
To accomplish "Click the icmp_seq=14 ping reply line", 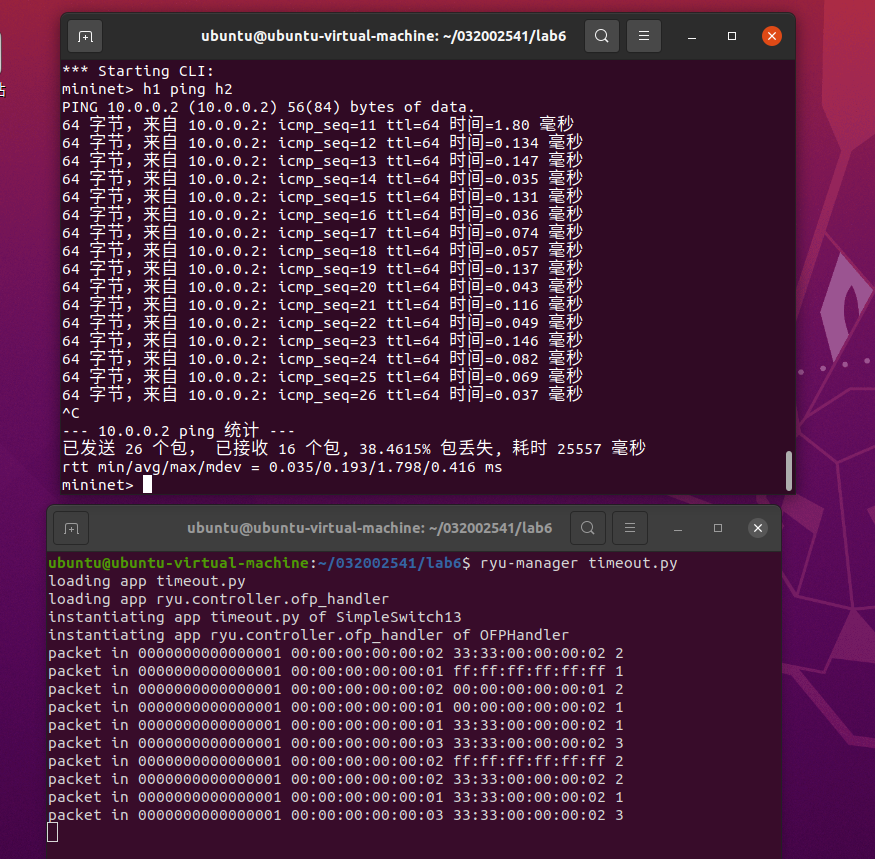I will click(322, 179).
